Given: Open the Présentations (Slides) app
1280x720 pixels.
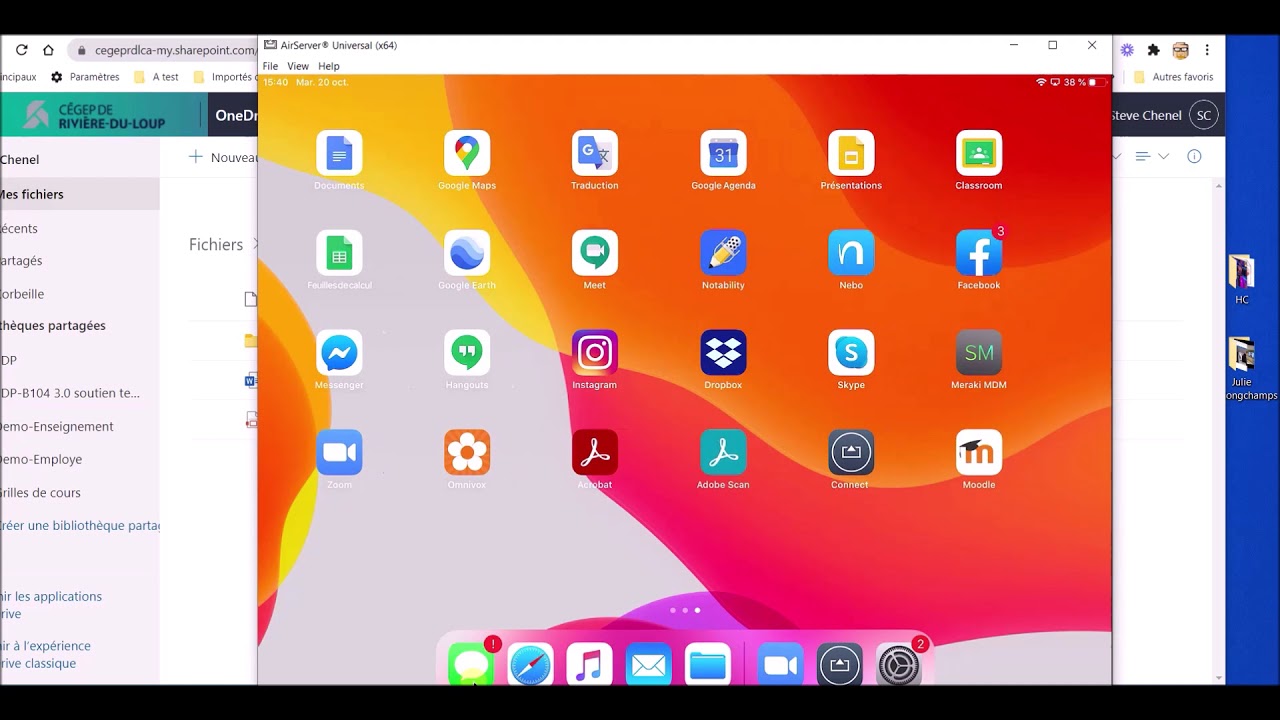Looking at the screenshot, I should pos(851,153).
